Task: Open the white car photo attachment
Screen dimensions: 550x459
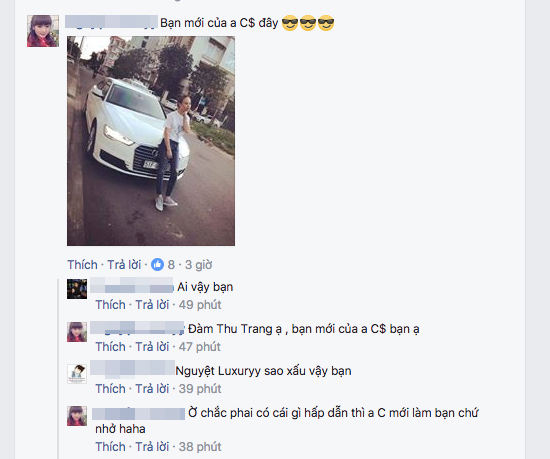Action: [x=151, y=141]
